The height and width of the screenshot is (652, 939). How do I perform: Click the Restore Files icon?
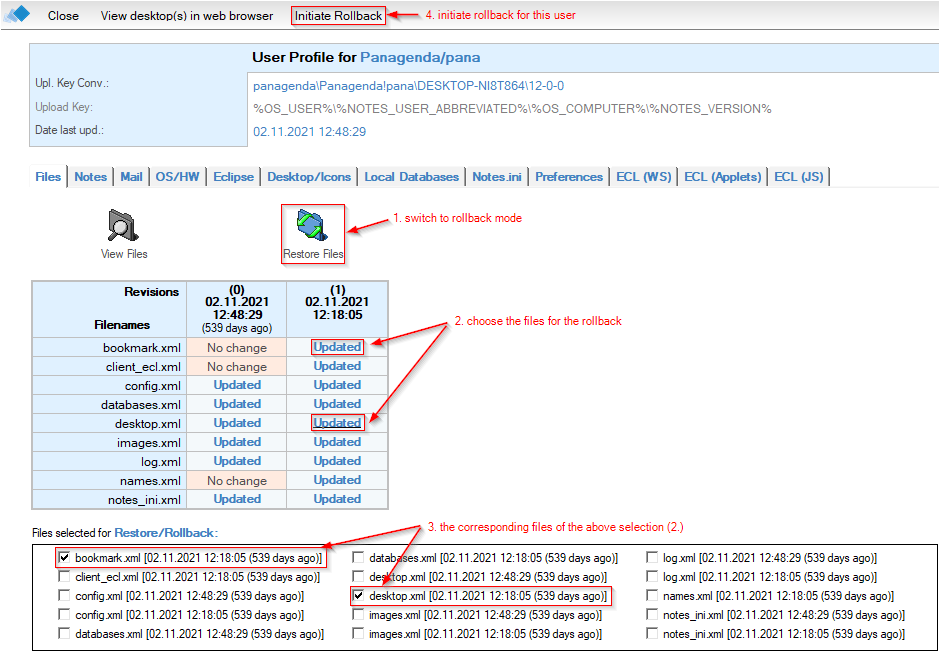(313, 227)
